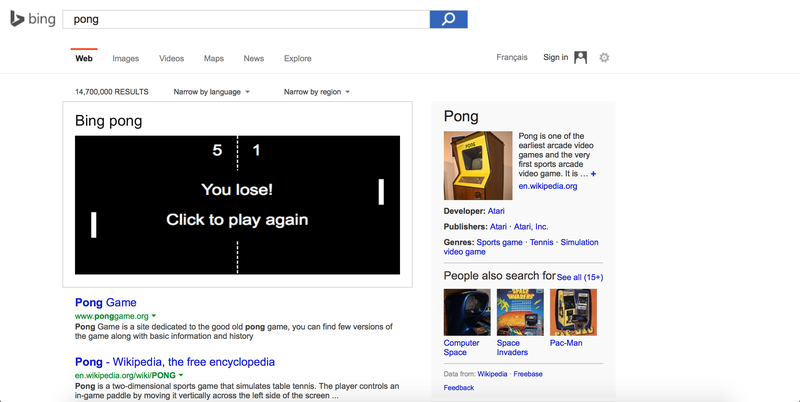Open dropdown arrow next to www.ponggame.org
Screen dimensions: 800x402
[154, 316]
